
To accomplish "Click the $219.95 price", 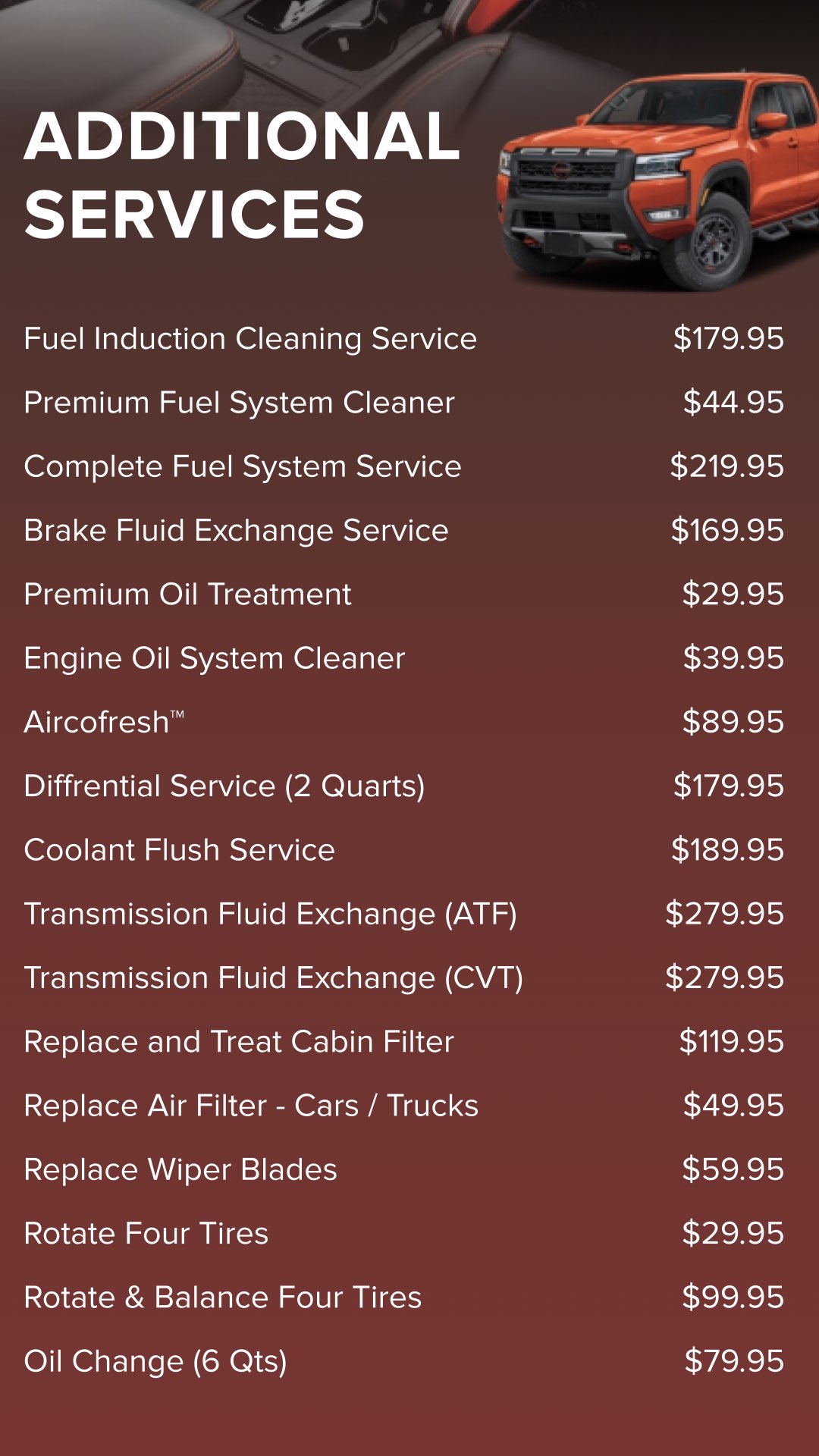I will point(726,466).
